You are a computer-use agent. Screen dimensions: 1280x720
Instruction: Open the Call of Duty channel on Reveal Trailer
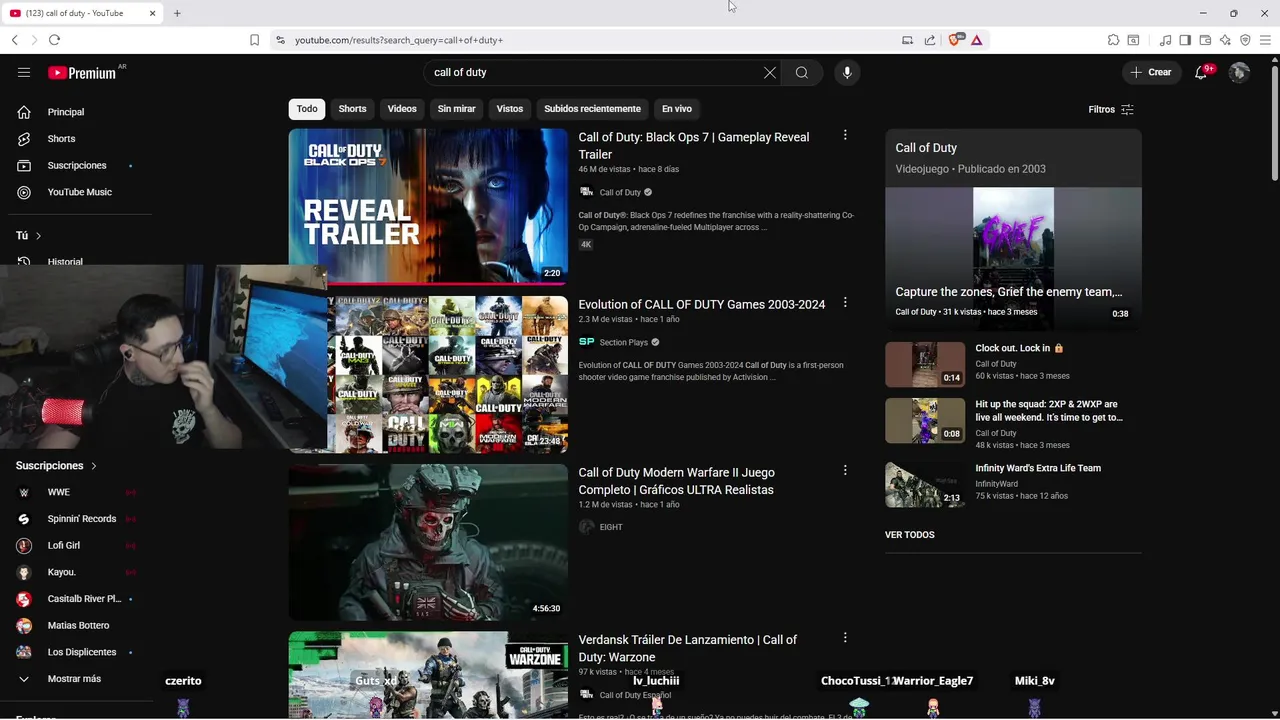click(x=620, y=192)
